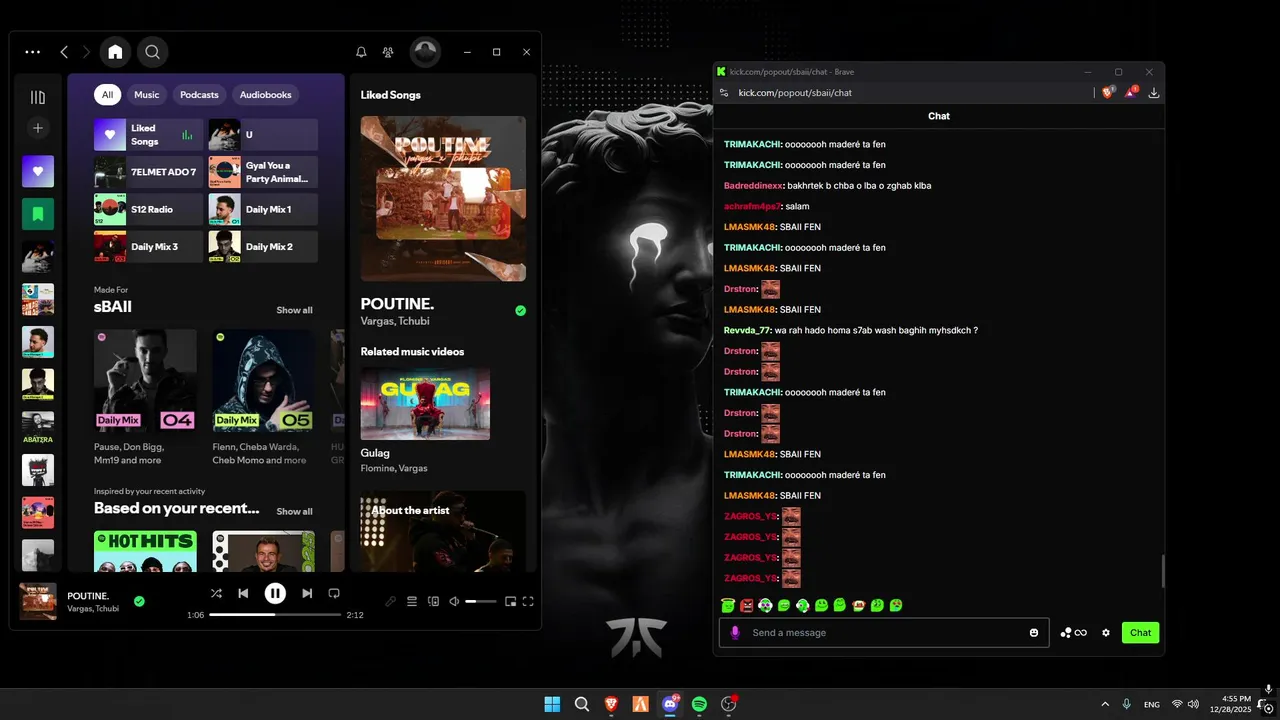This screenshot has width=1280, height=720.
Task: Click the kick.com/popout/sbaii/chat address bar
Action: click(795, 93)
